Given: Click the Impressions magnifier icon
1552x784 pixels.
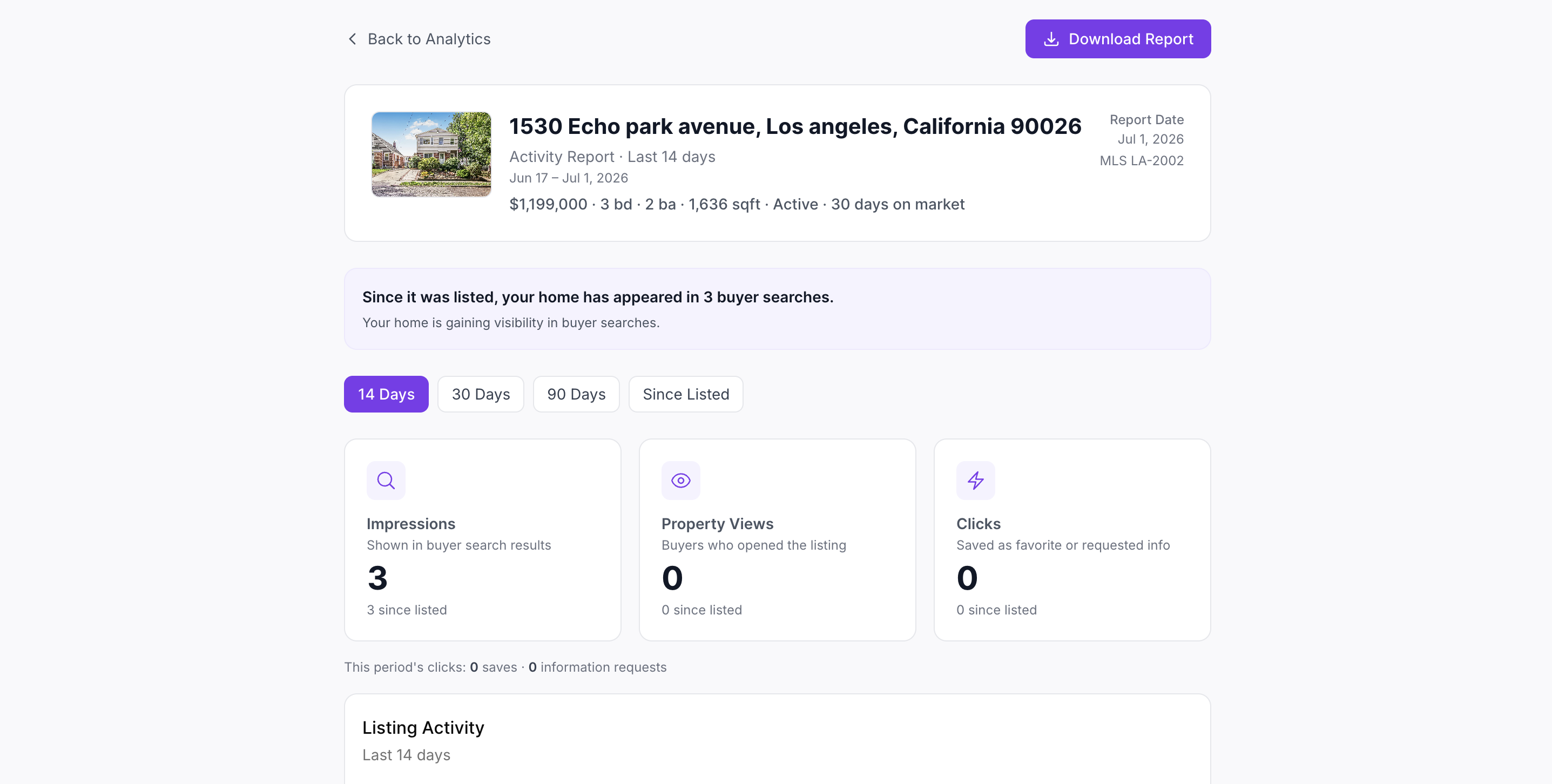Looking at the screenshot, I should pos(386,481).
